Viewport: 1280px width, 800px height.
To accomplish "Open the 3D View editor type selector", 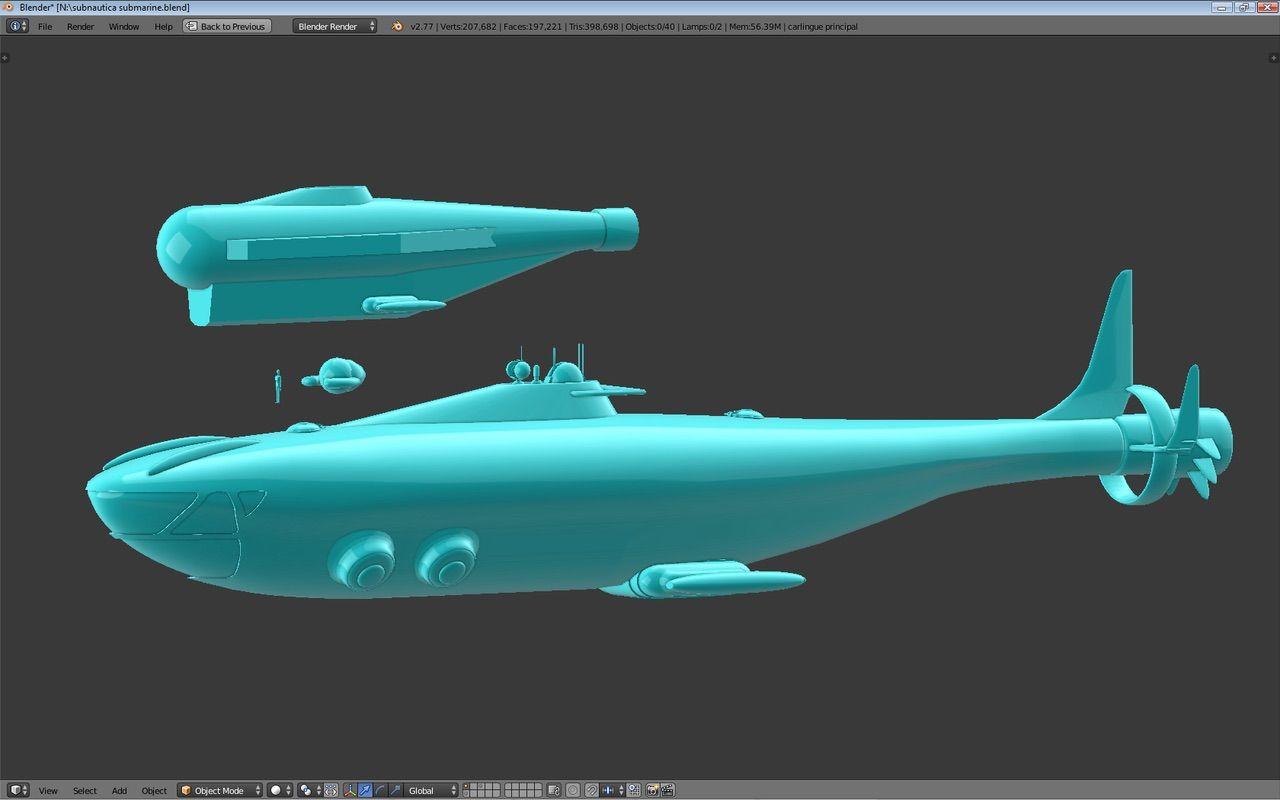I will (18, 790).
